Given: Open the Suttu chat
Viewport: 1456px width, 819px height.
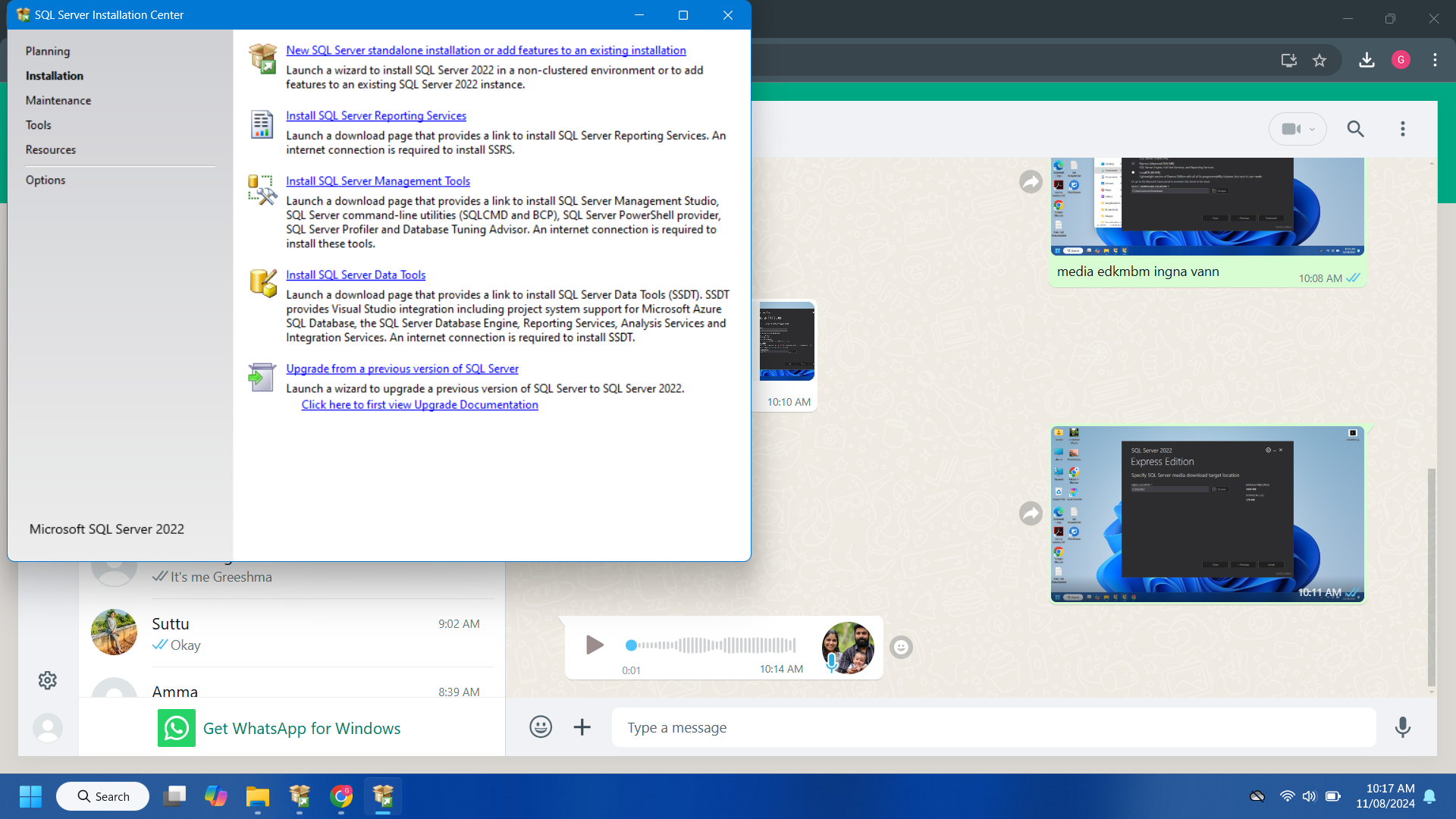Looking at the screenshot, I should 288,633.
